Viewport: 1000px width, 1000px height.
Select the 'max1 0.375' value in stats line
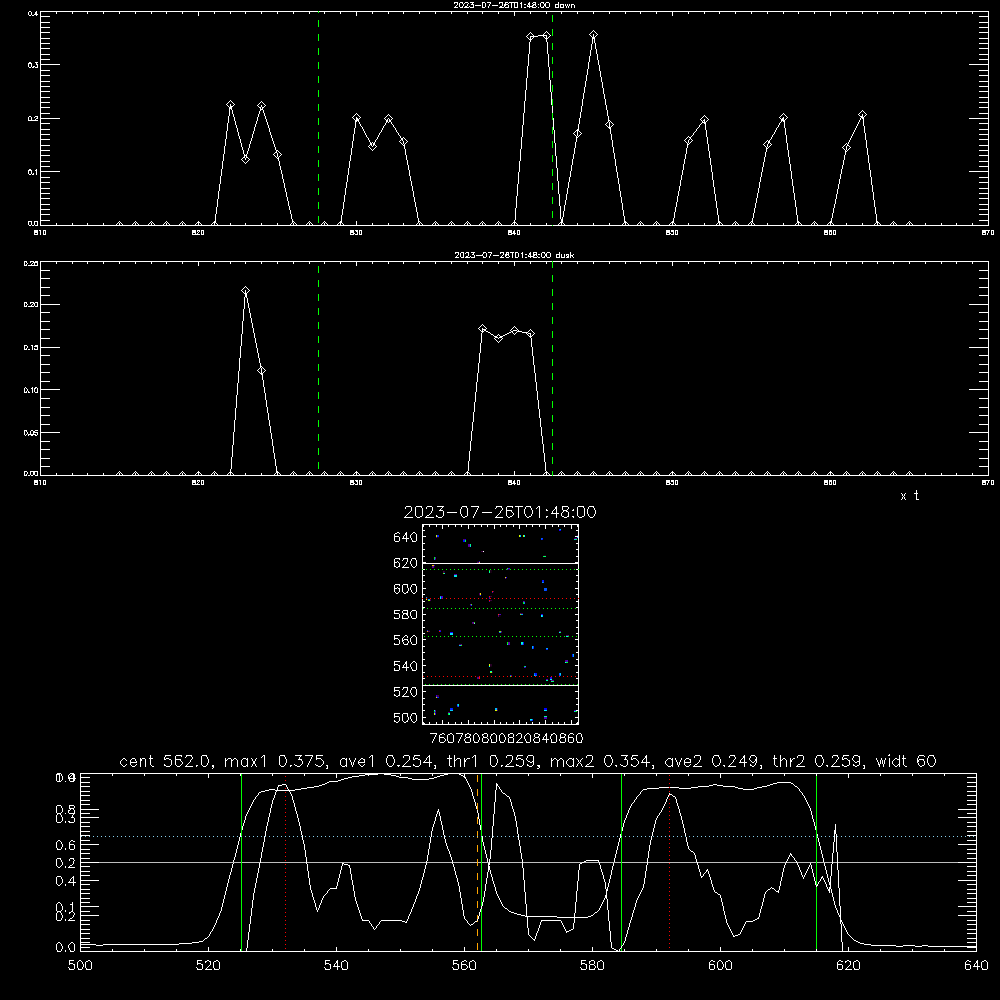pos(277,761)
